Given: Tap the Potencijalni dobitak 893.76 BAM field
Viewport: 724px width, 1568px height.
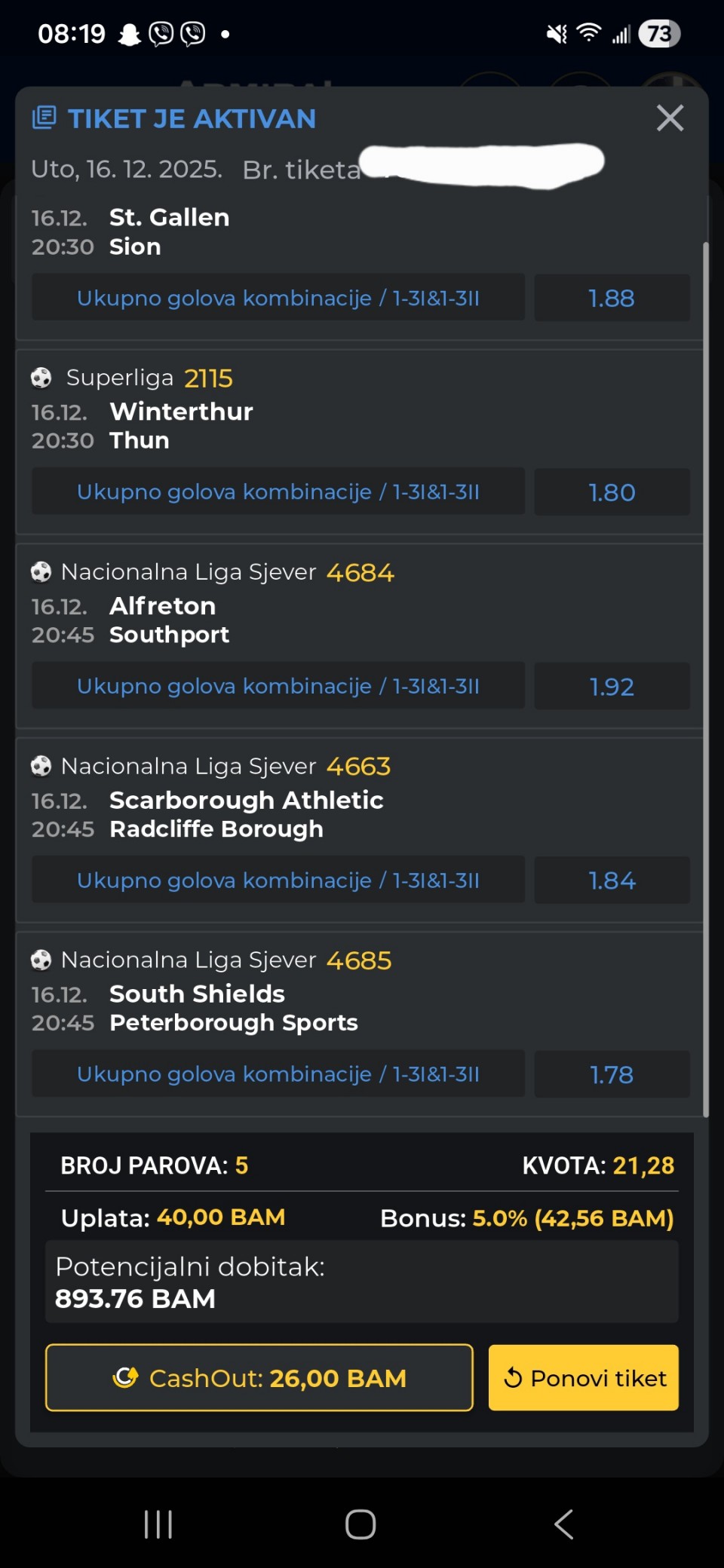Looking at the screenshot, I should (362, 1282).
